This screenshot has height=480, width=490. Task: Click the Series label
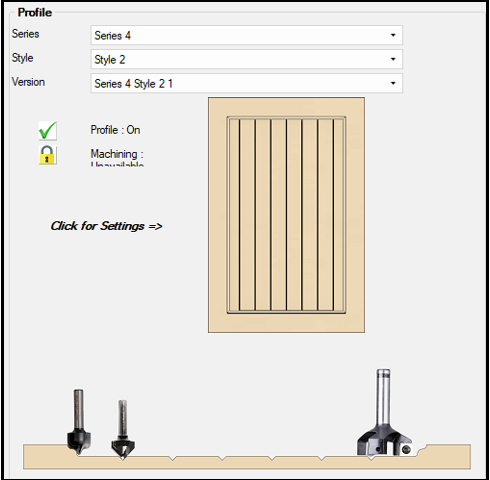[25, 34]
